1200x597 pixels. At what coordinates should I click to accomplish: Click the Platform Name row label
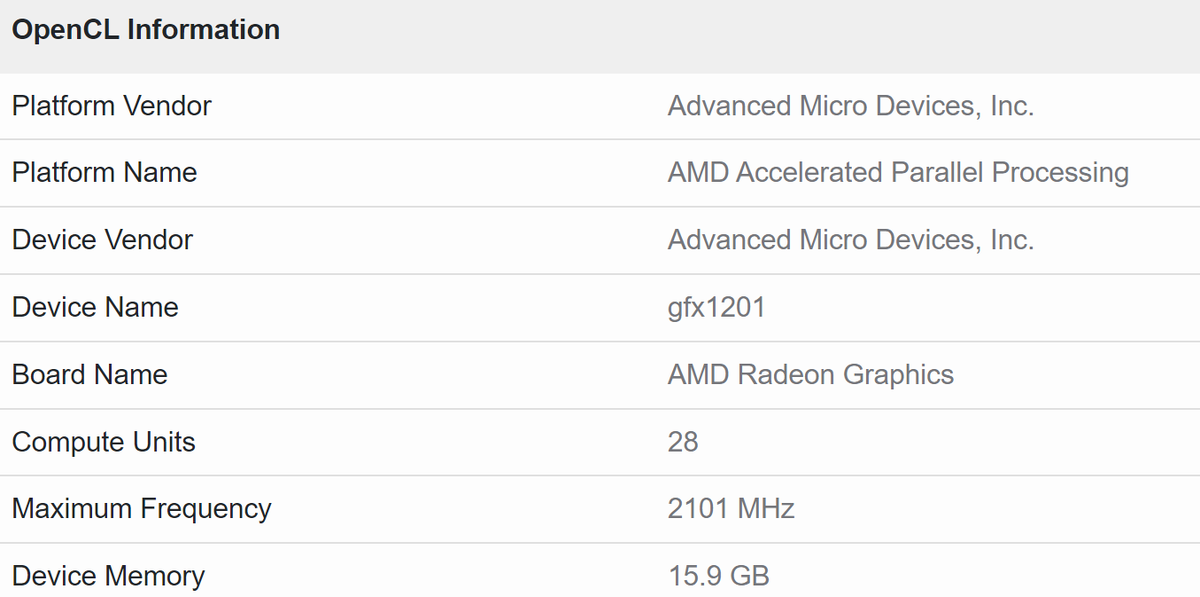coord(104,173)
